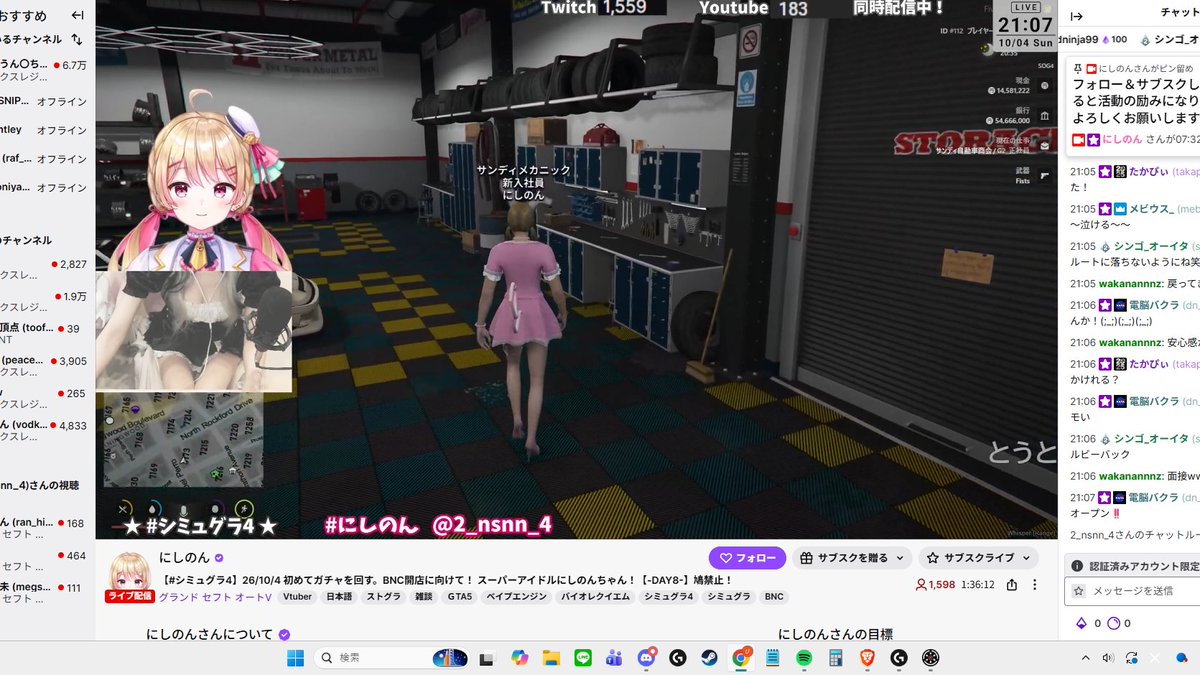The image size is (1200, 675).
Task: Click the star icon in message field
Action: [1079, 591]
